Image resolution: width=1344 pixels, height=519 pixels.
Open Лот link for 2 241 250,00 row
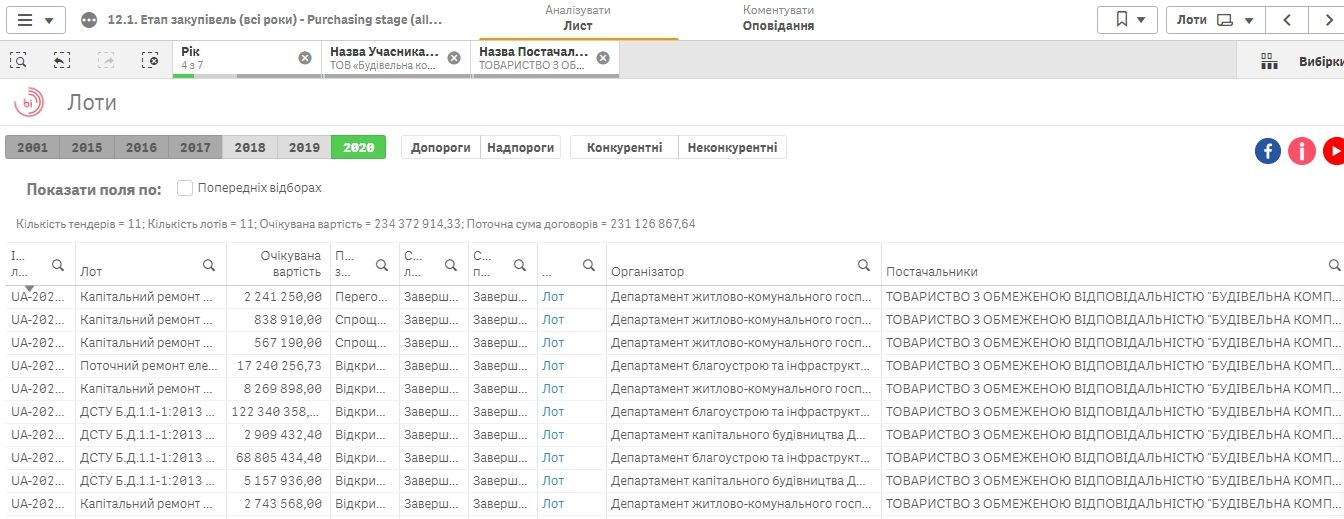pos(553,297)
